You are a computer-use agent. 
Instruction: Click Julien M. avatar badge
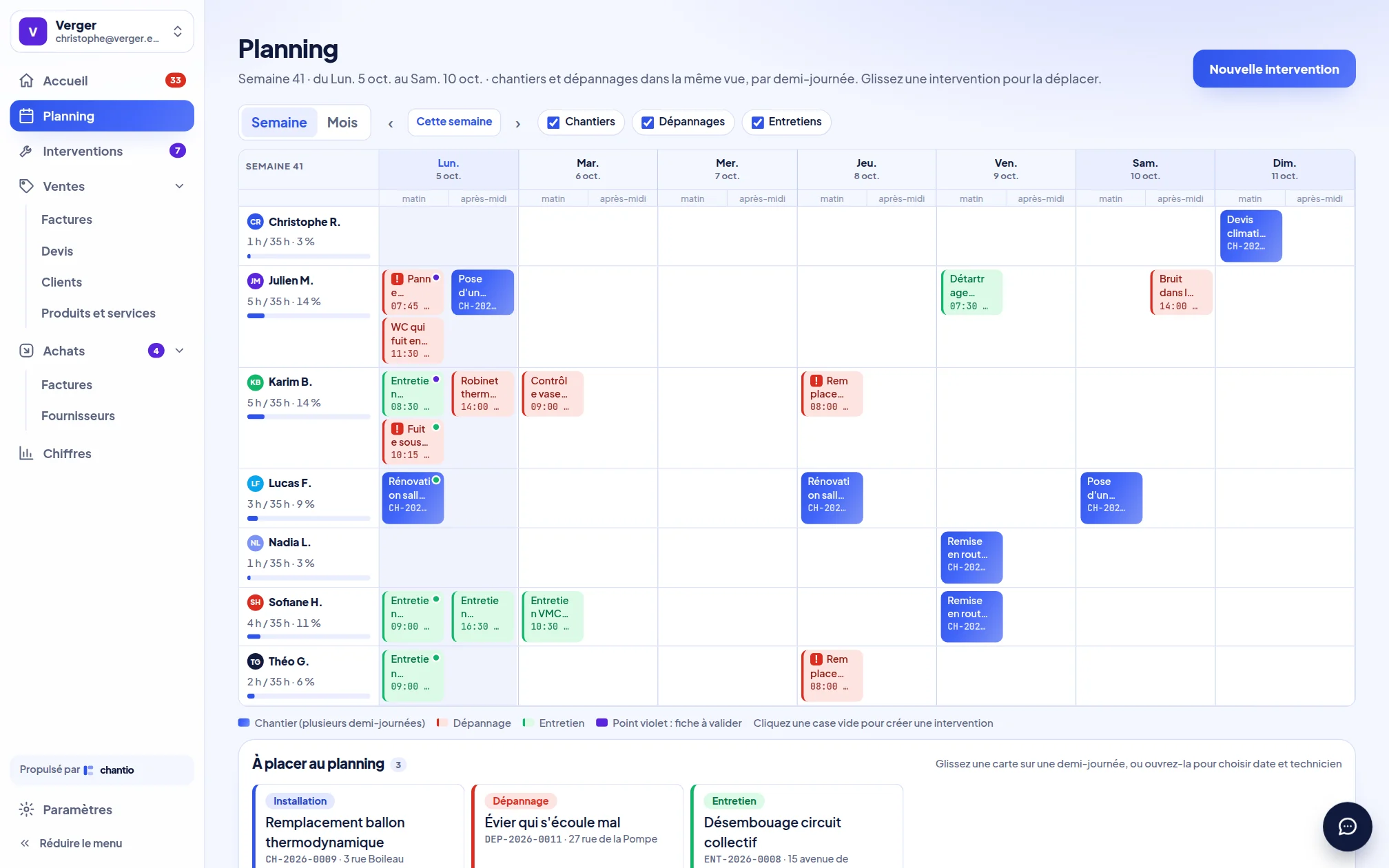255,280
